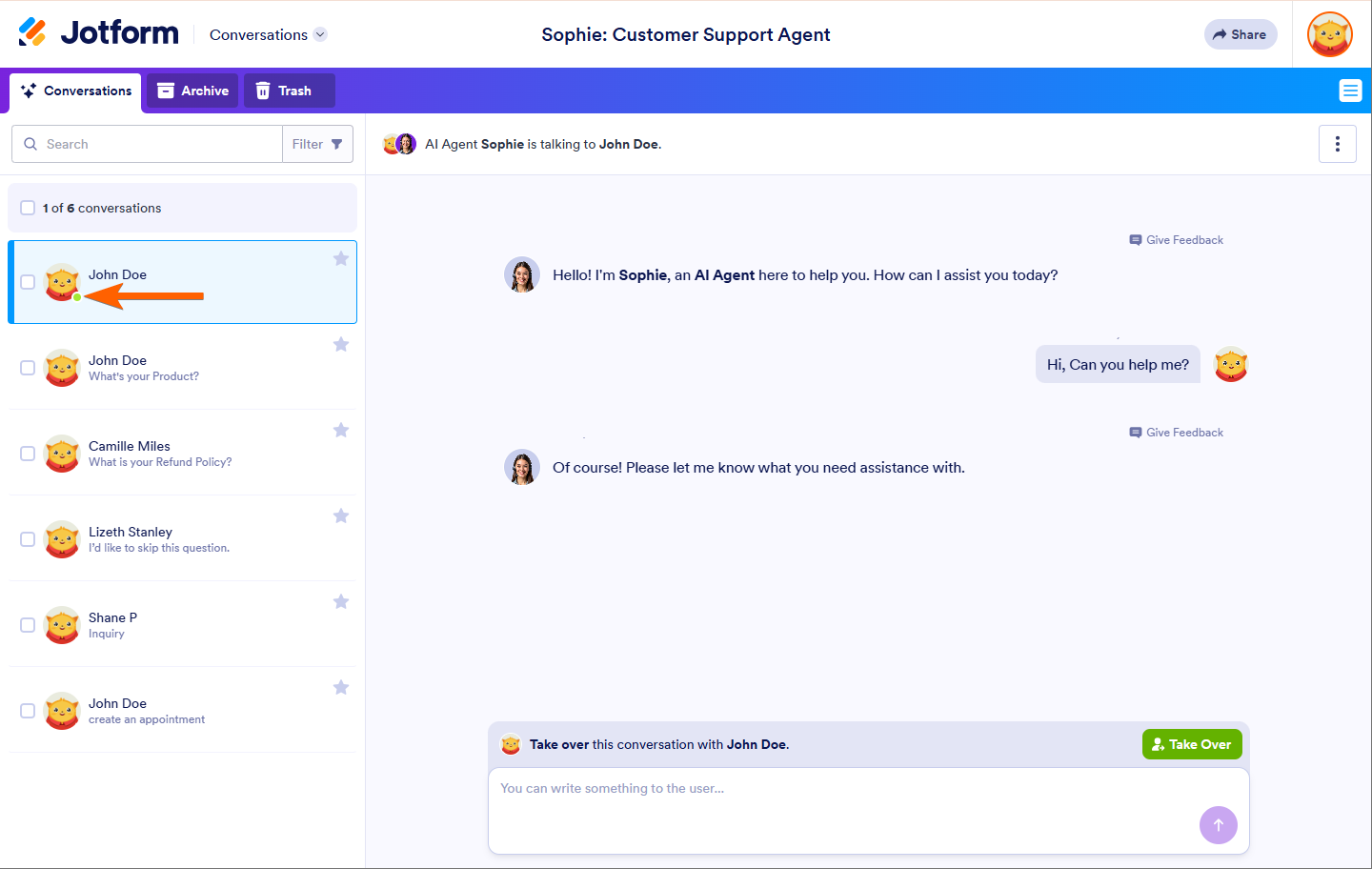Screen dimensions: 1372x869
Task: Open the three-dot conversation options menu
Action: 1338,144
